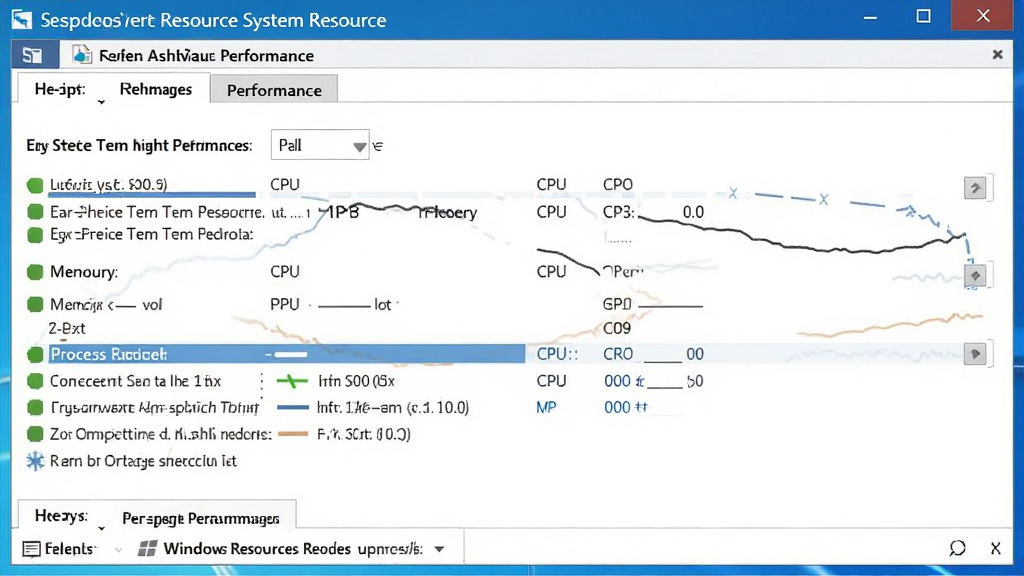
Task: Toggle the Menoury green indicator
Action: (x=35, y=272)
